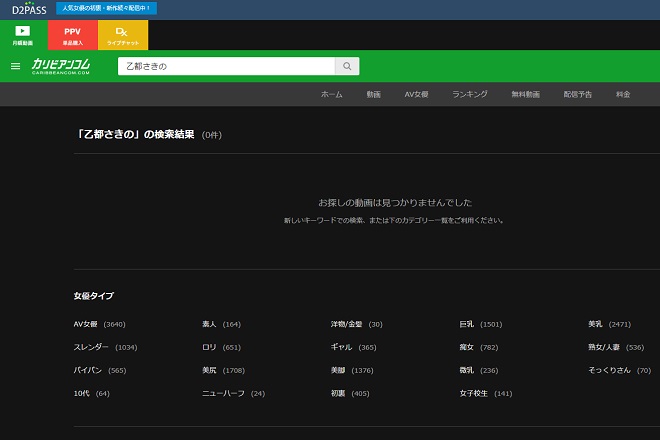Focus the search field containing 乙都さきの
Screen dimensions: 660x440
226,66
